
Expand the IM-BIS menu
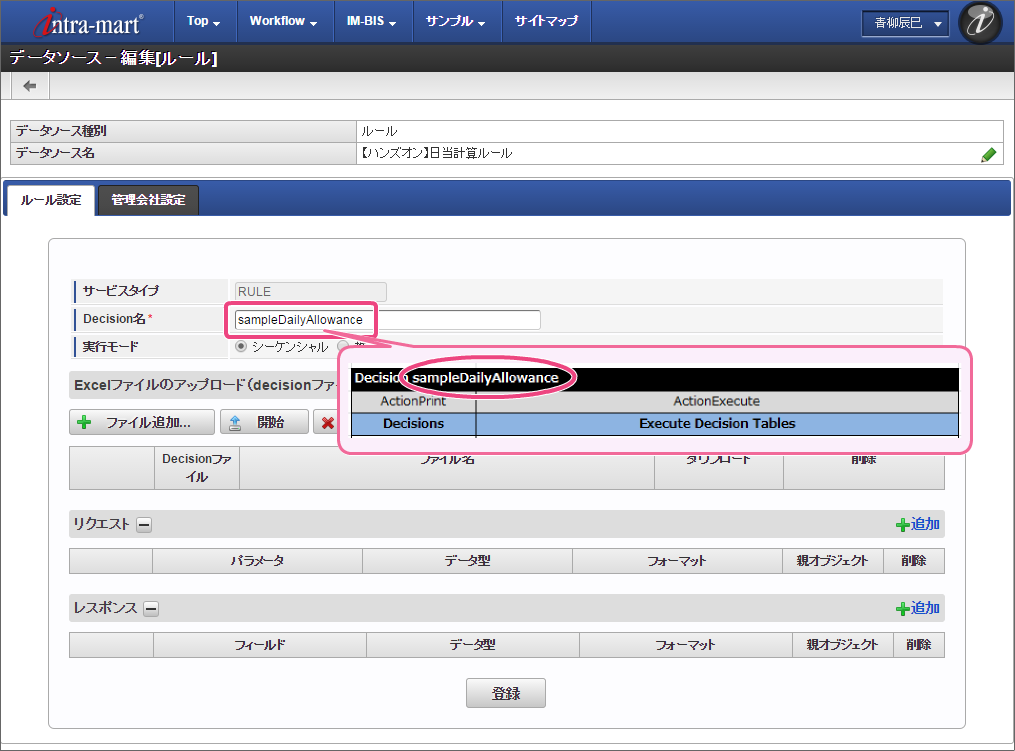point(371,21)
